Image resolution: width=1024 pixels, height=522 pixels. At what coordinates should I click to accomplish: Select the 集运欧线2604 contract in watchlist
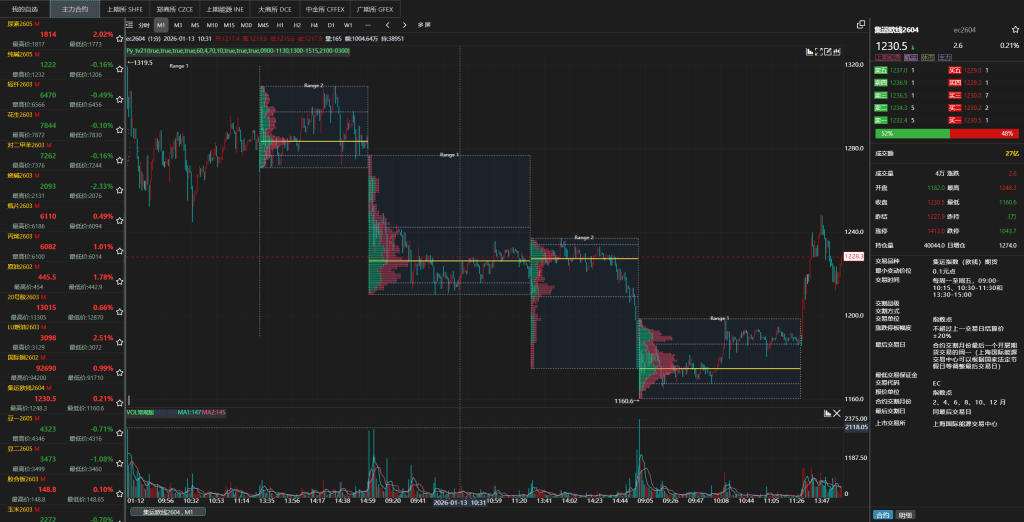click(30, 387)
